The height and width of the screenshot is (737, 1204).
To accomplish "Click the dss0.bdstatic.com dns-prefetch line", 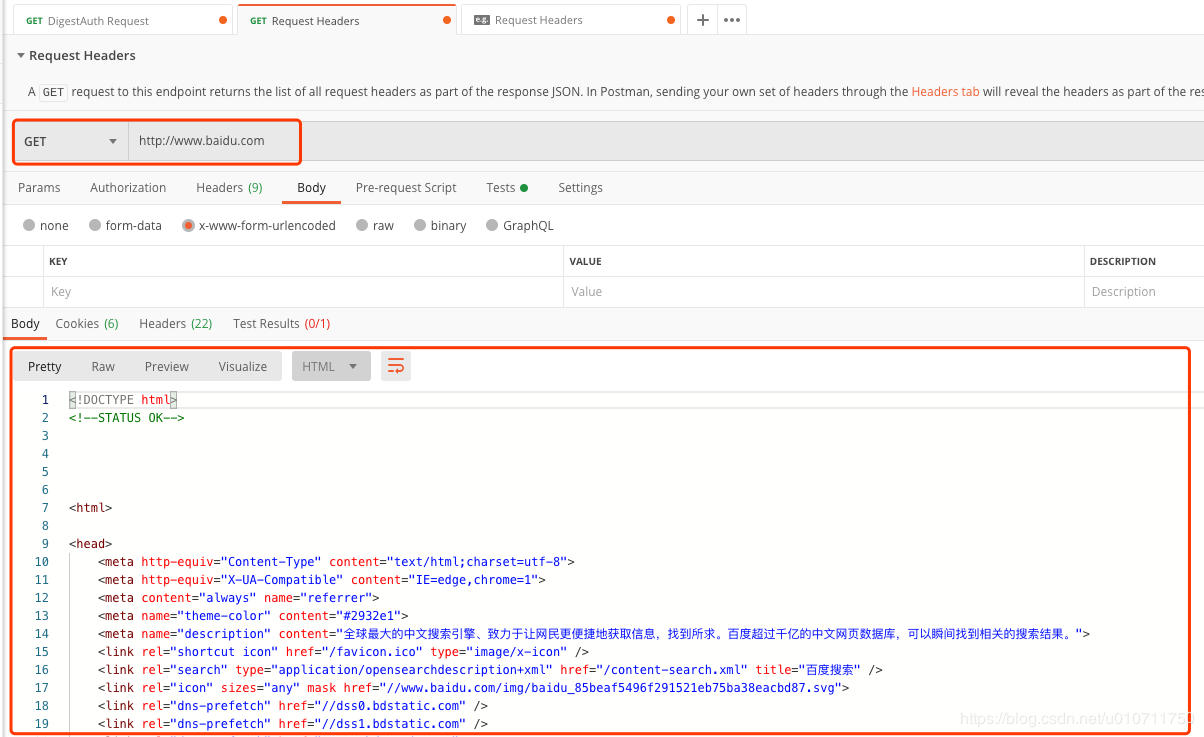I will (293, 706).
